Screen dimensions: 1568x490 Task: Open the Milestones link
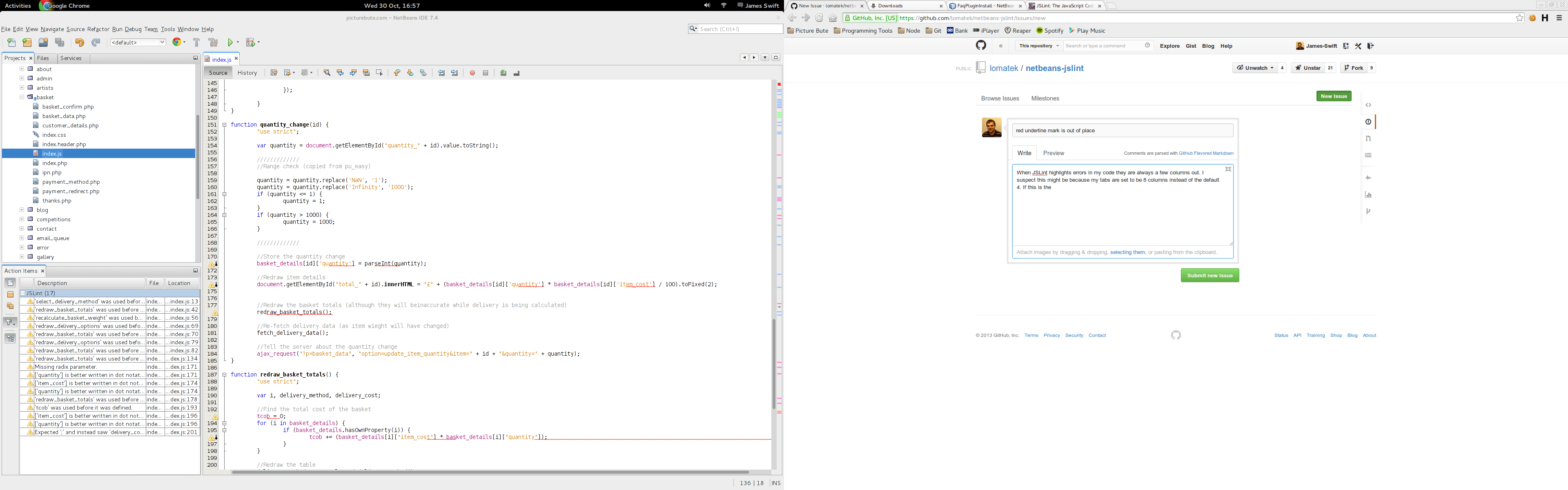pyautogui.click(x=1045, y=98)
